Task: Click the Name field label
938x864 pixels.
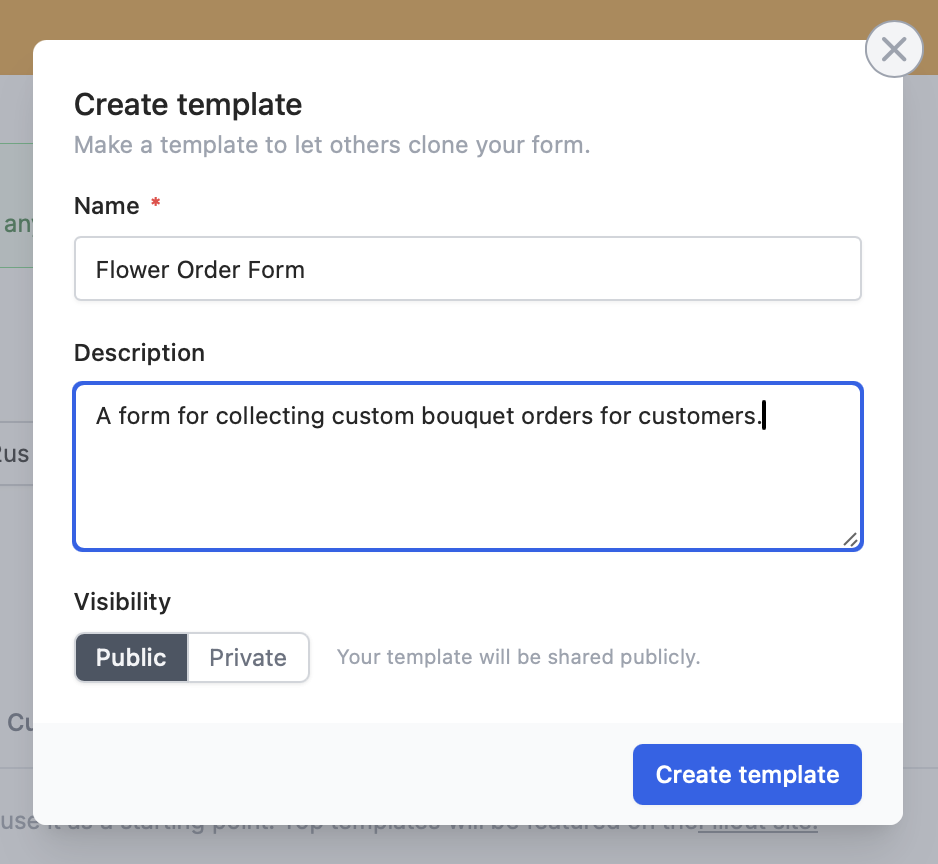Action: pyautogui.click(x=106, y=206)
